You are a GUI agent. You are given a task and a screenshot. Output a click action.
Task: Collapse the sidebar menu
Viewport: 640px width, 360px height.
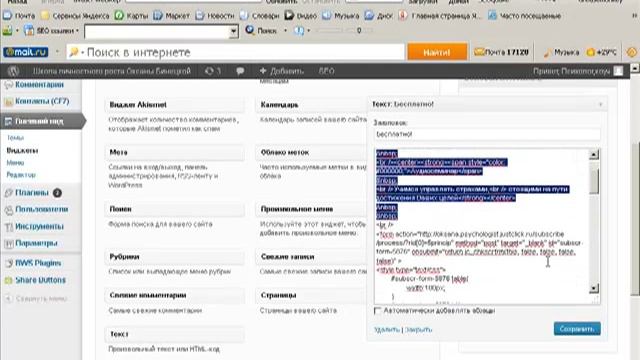click(36, 299)
